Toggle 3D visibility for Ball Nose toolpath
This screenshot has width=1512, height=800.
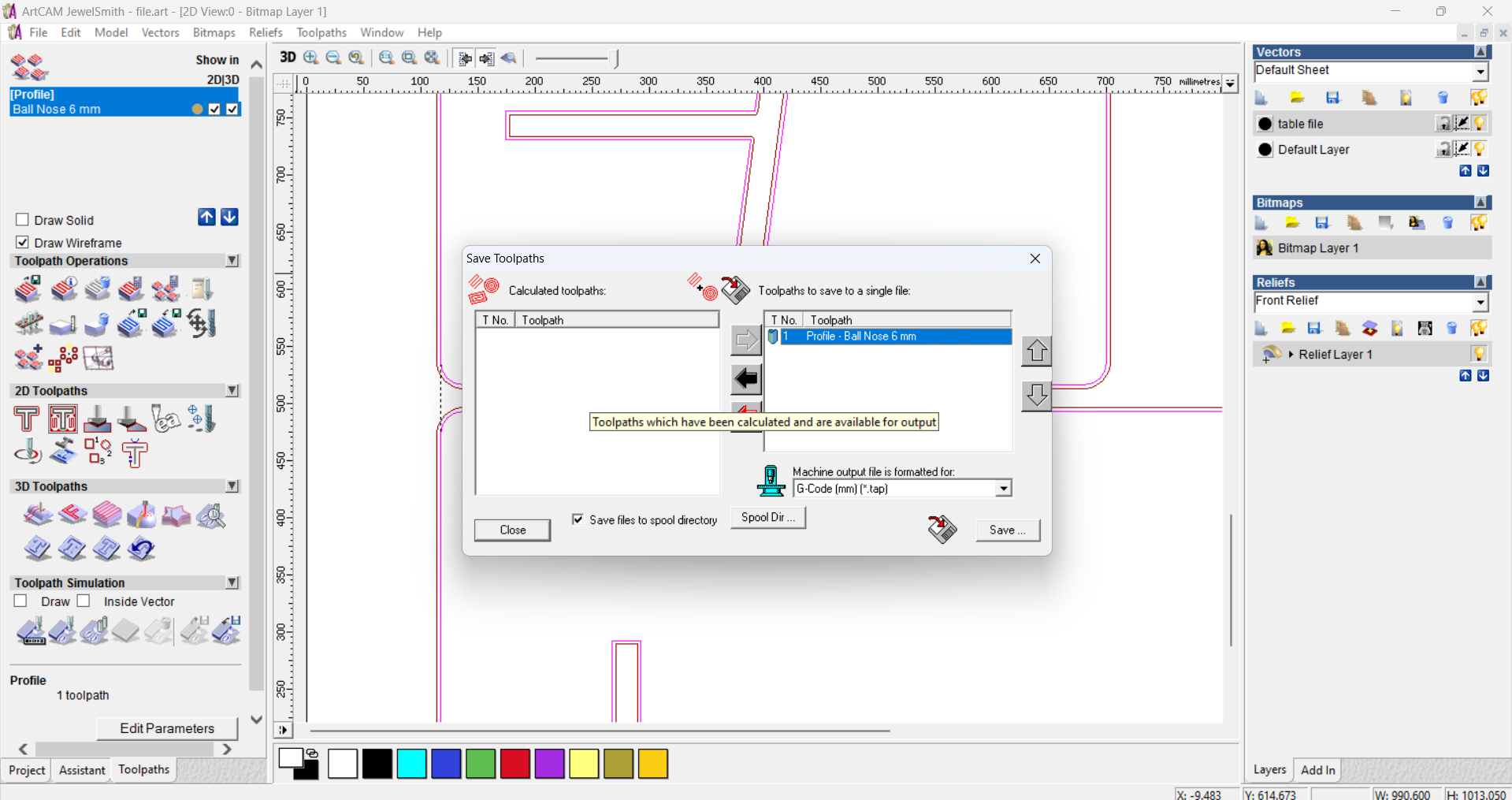pyautogui.click(x=232, y=109)
